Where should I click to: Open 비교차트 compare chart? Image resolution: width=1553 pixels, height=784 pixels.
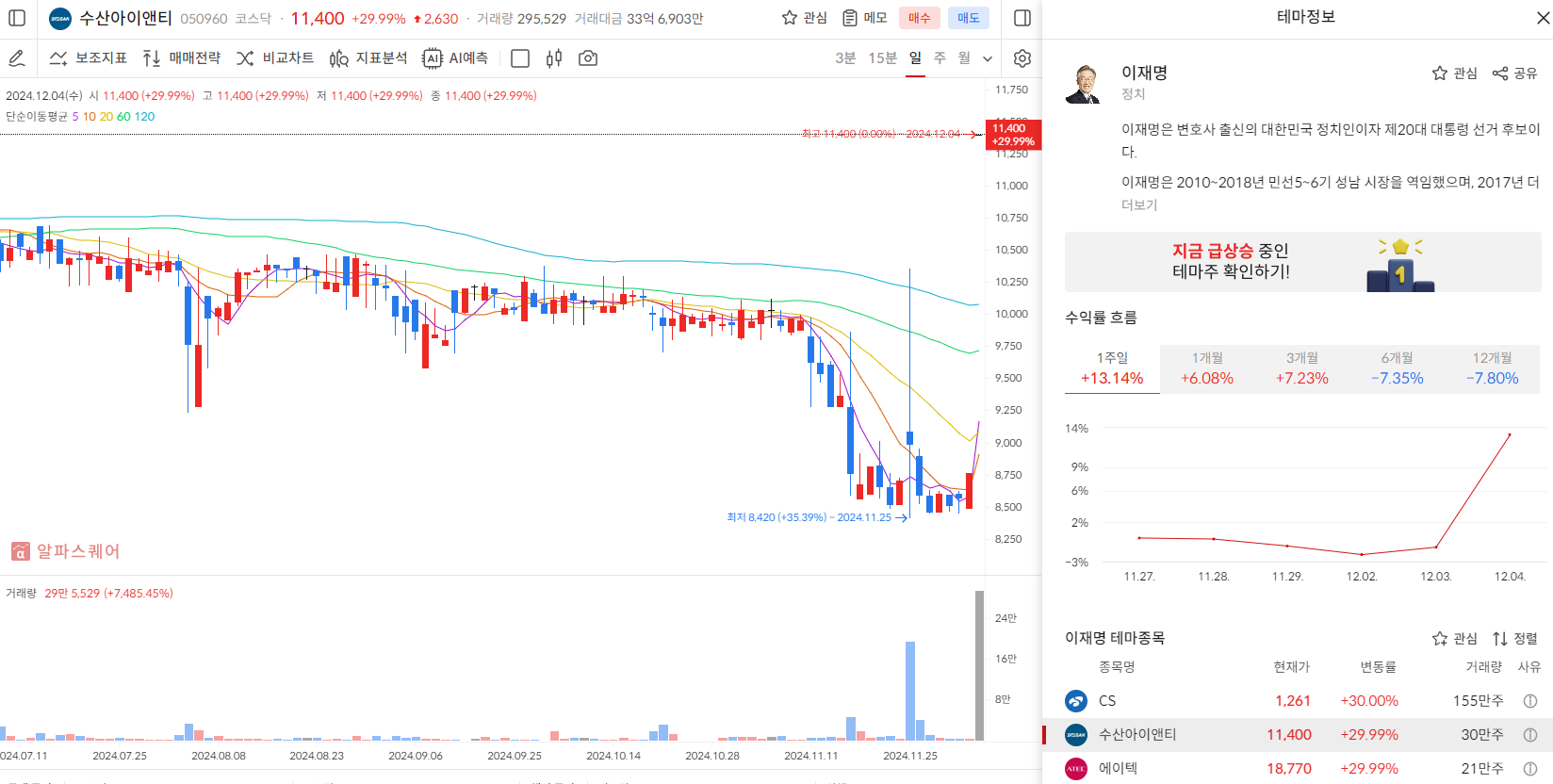pyautogui.click(x=275, y=58)
